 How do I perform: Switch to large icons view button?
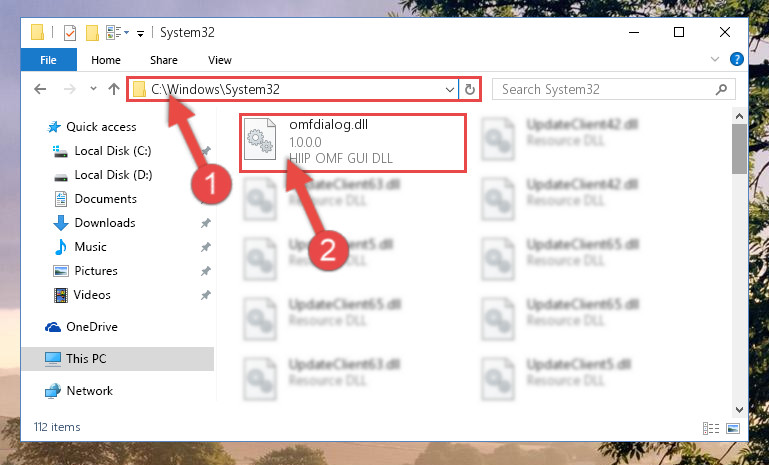coord(733,428)
